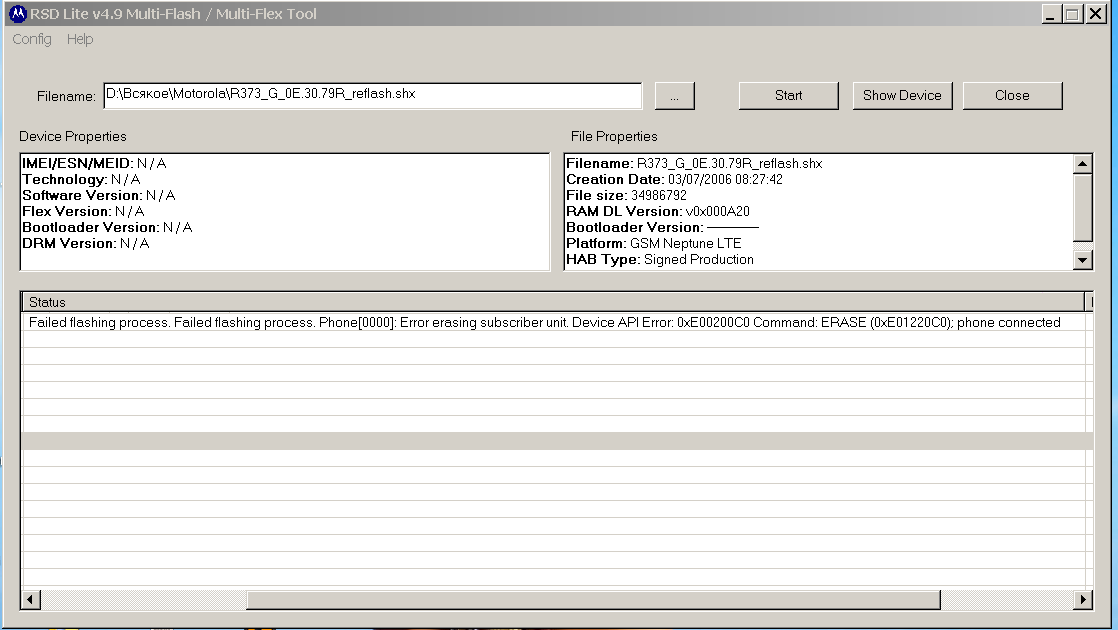Click the highlighted gray row in status list
Image resolution: width=1118 pixels, height=630 pixels.
coord(557,440)
